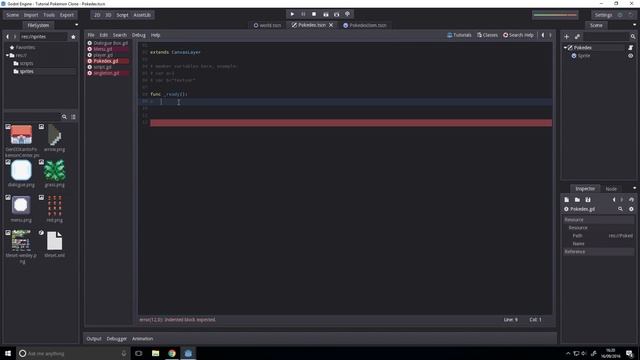The width and height of the screenshot is (640, 360).
Task: Open the Tools menu
Action: [49, 15]
